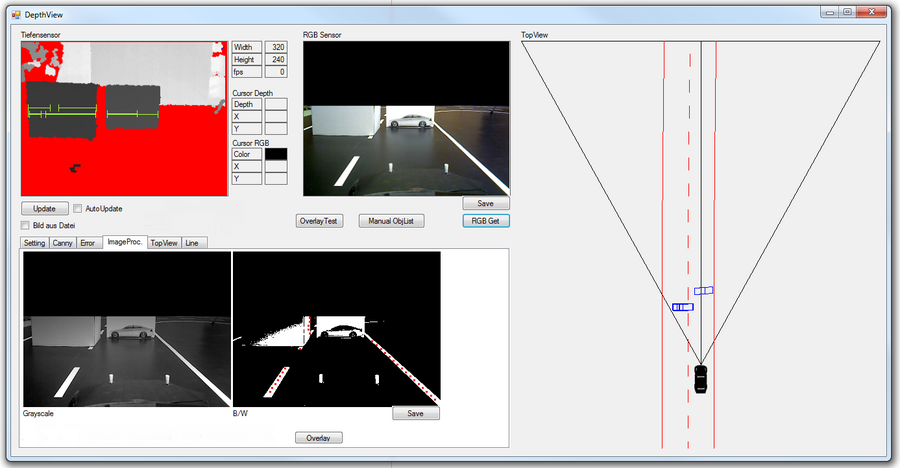
Task: Check the Bild aus Datei option
Action: (x=25, y=226)
